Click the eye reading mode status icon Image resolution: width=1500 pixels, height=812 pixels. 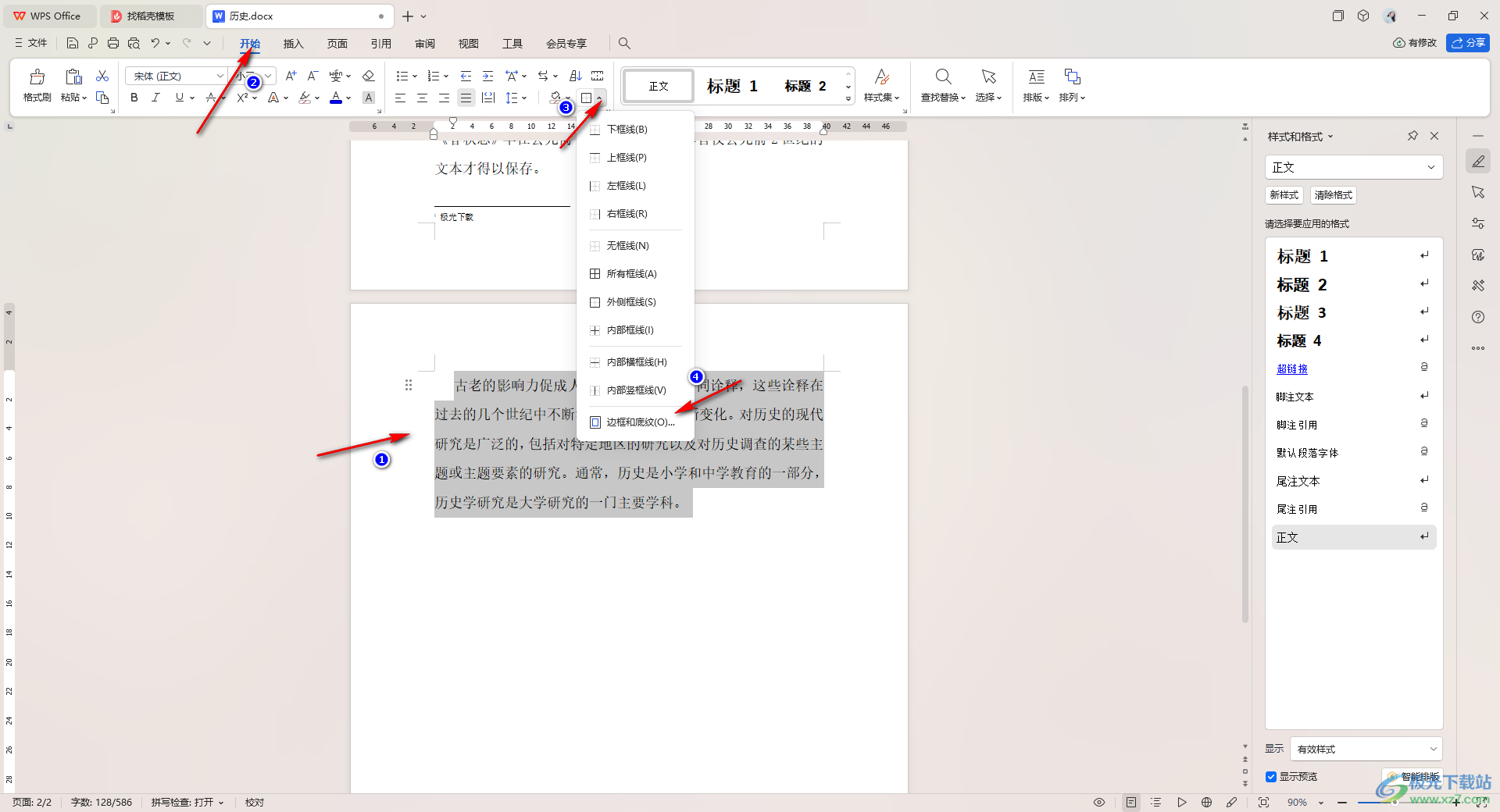pyautogui.click(x=1099, y=802)
